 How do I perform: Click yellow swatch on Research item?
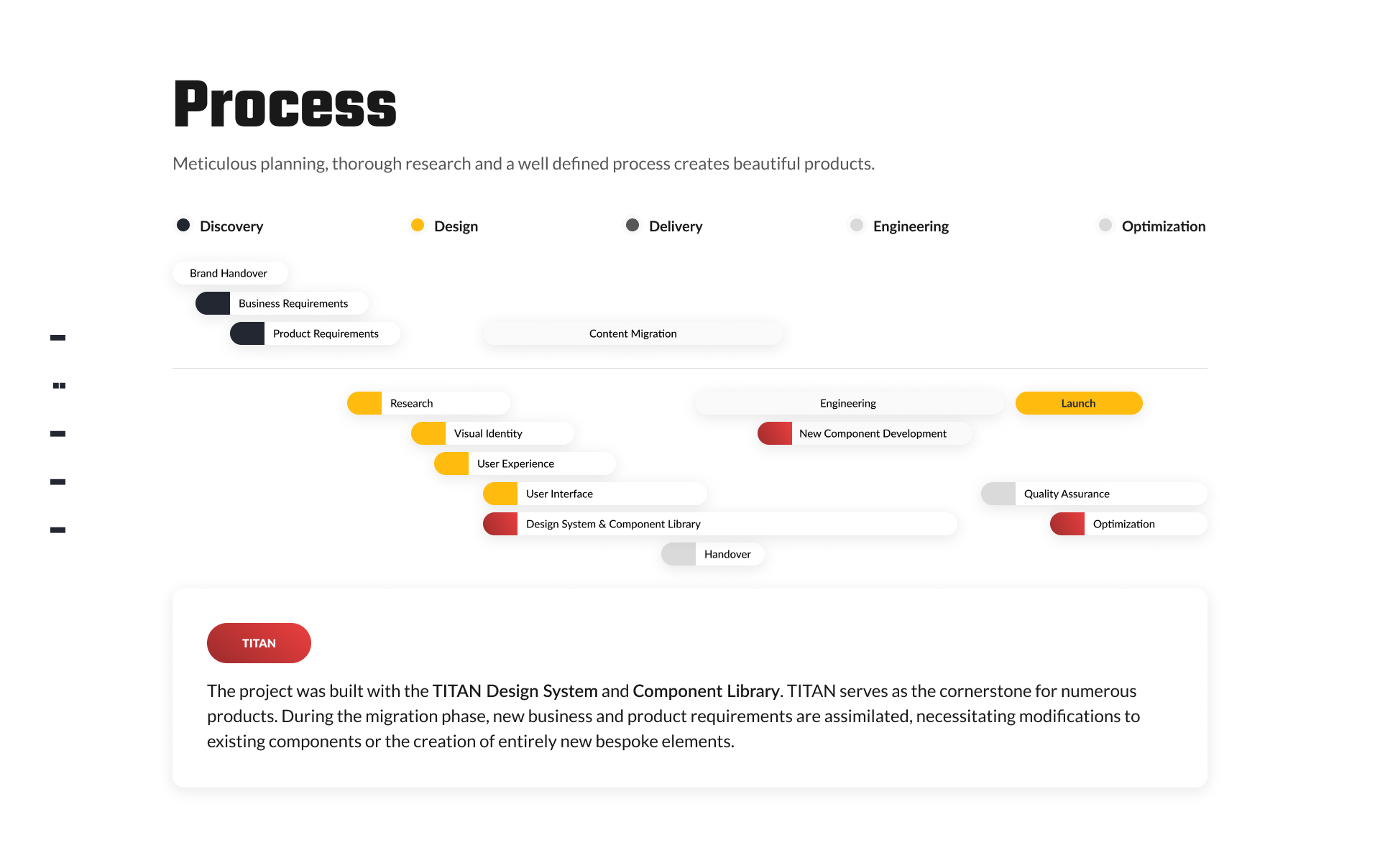click(364, 403)
